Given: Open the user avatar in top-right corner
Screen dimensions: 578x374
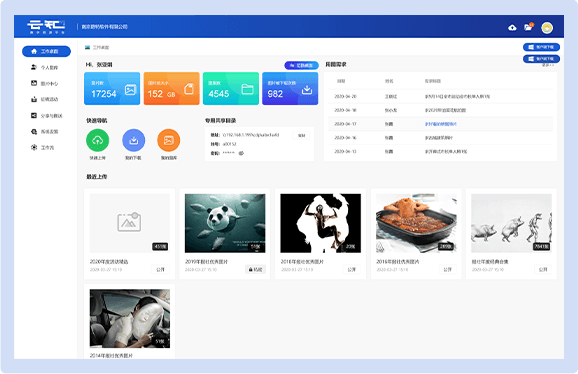Looking at the screenshot, I should [x=547, y=28].
